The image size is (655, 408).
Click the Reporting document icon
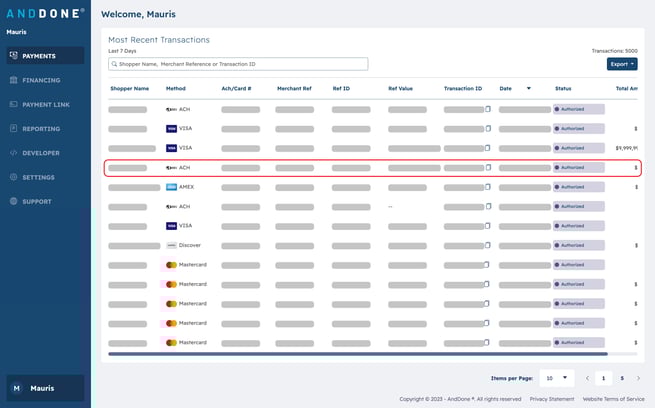pos(13,129)
